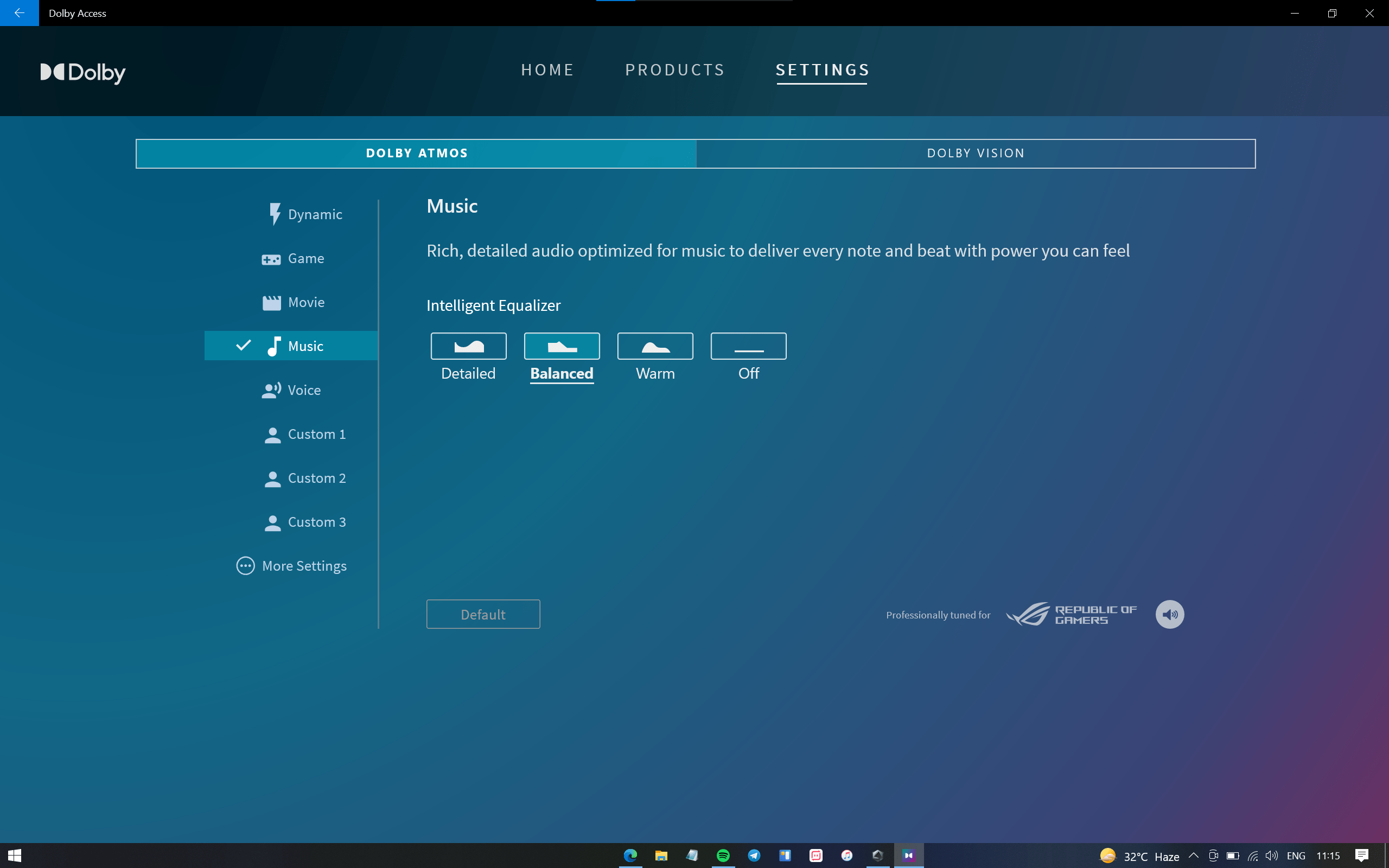Show hidden system tray icons chevron
The height and width of the screenshot is (868, 1389).
click(x=1193, y=856)
